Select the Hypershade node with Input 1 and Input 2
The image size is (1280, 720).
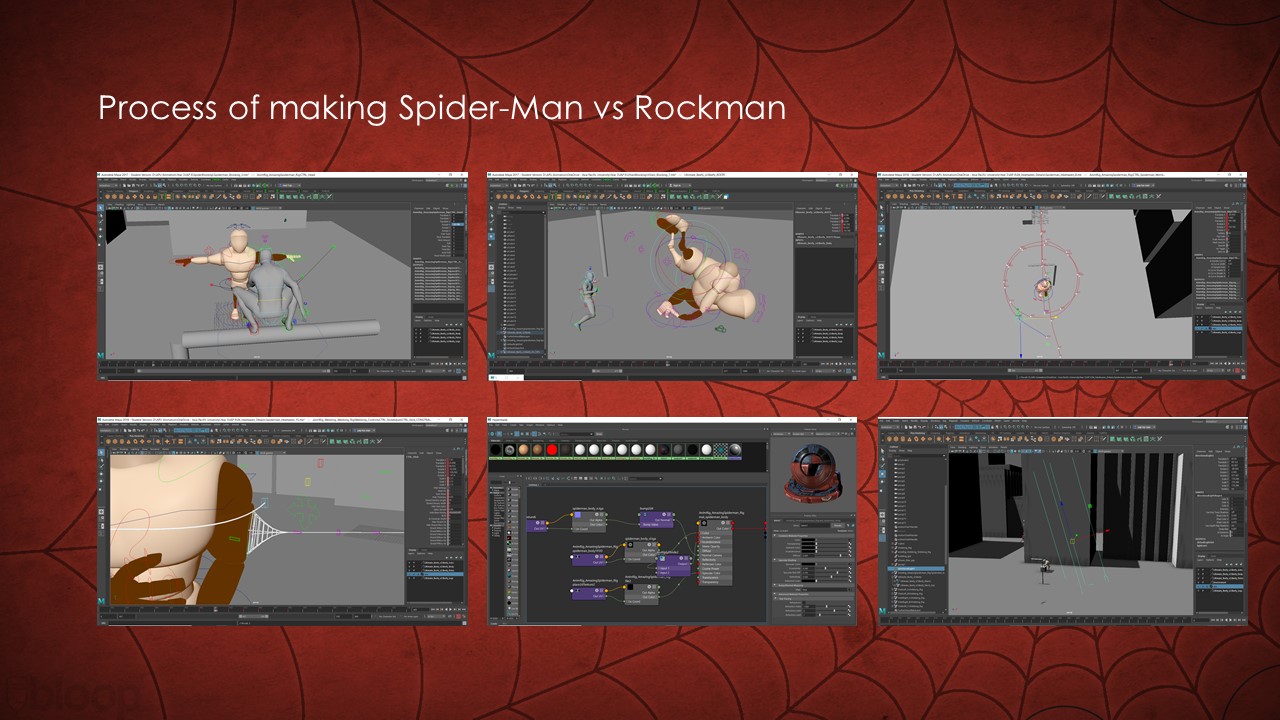(x=676, y=566)
